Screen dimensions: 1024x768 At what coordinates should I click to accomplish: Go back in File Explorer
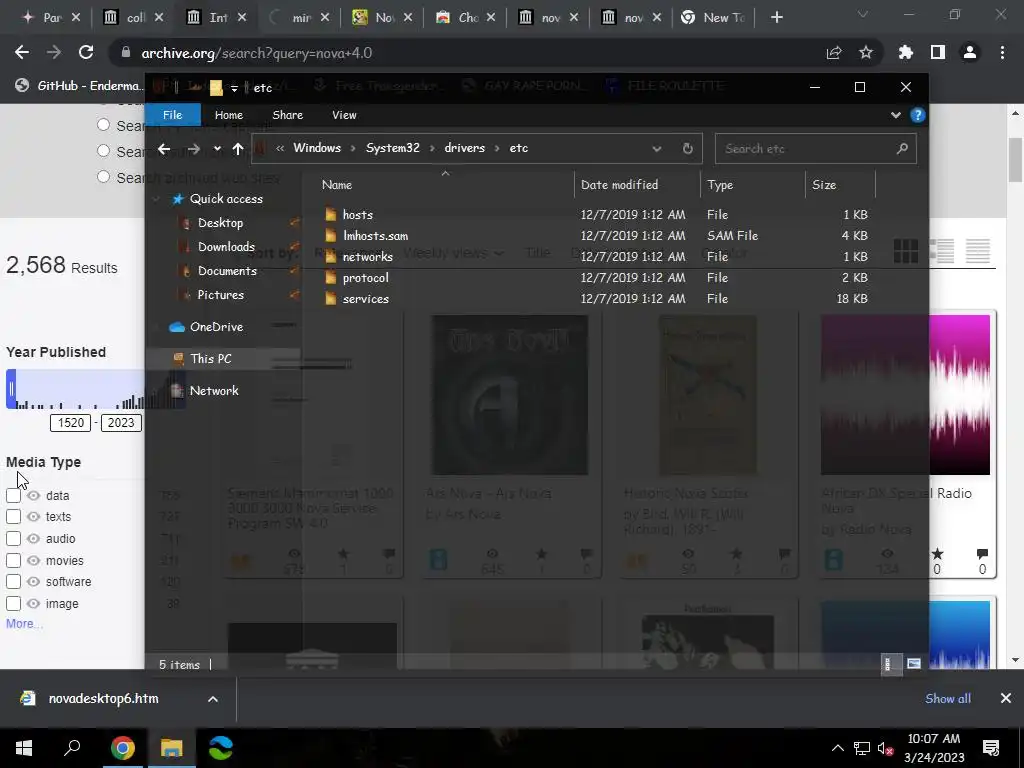pyautogui.click(x=164, y=149)
